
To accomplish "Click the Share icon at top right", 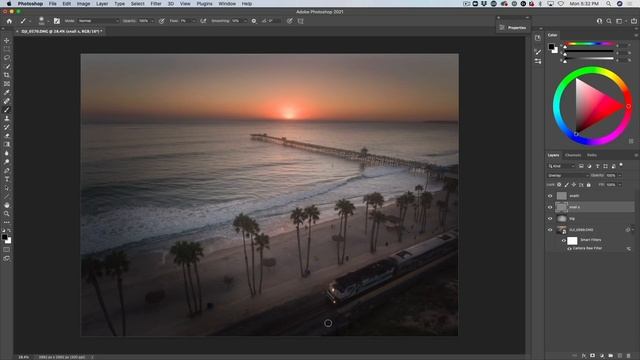I will coord(634,21).
